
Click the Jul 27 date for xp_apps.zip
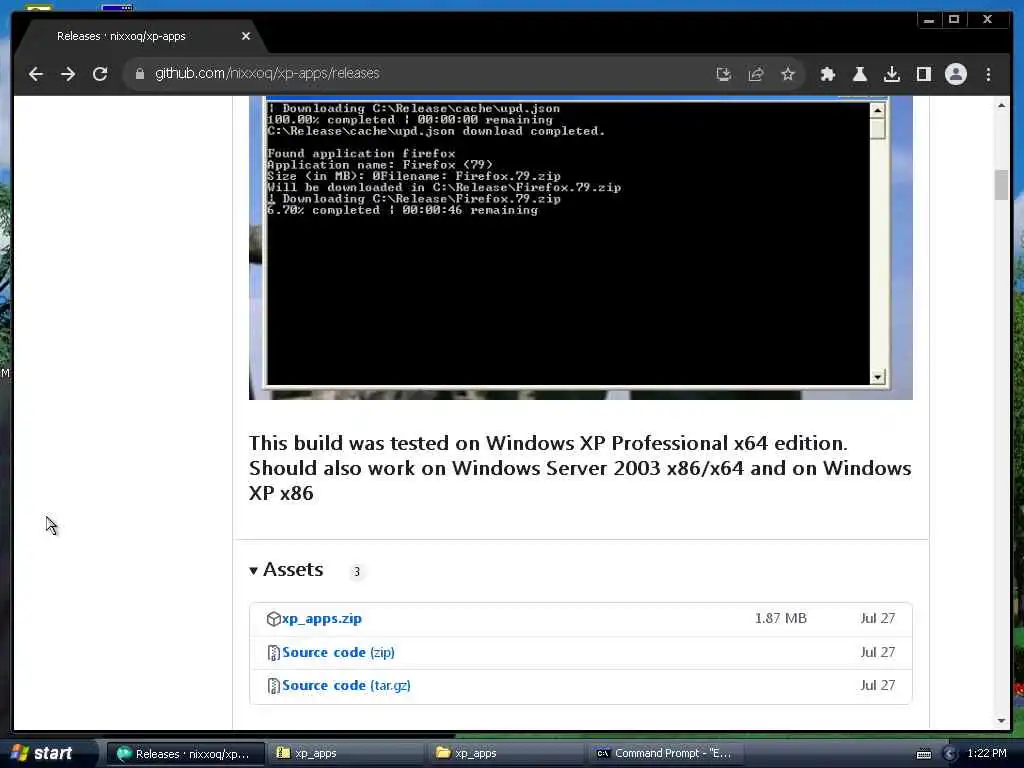tap(878, 618)
